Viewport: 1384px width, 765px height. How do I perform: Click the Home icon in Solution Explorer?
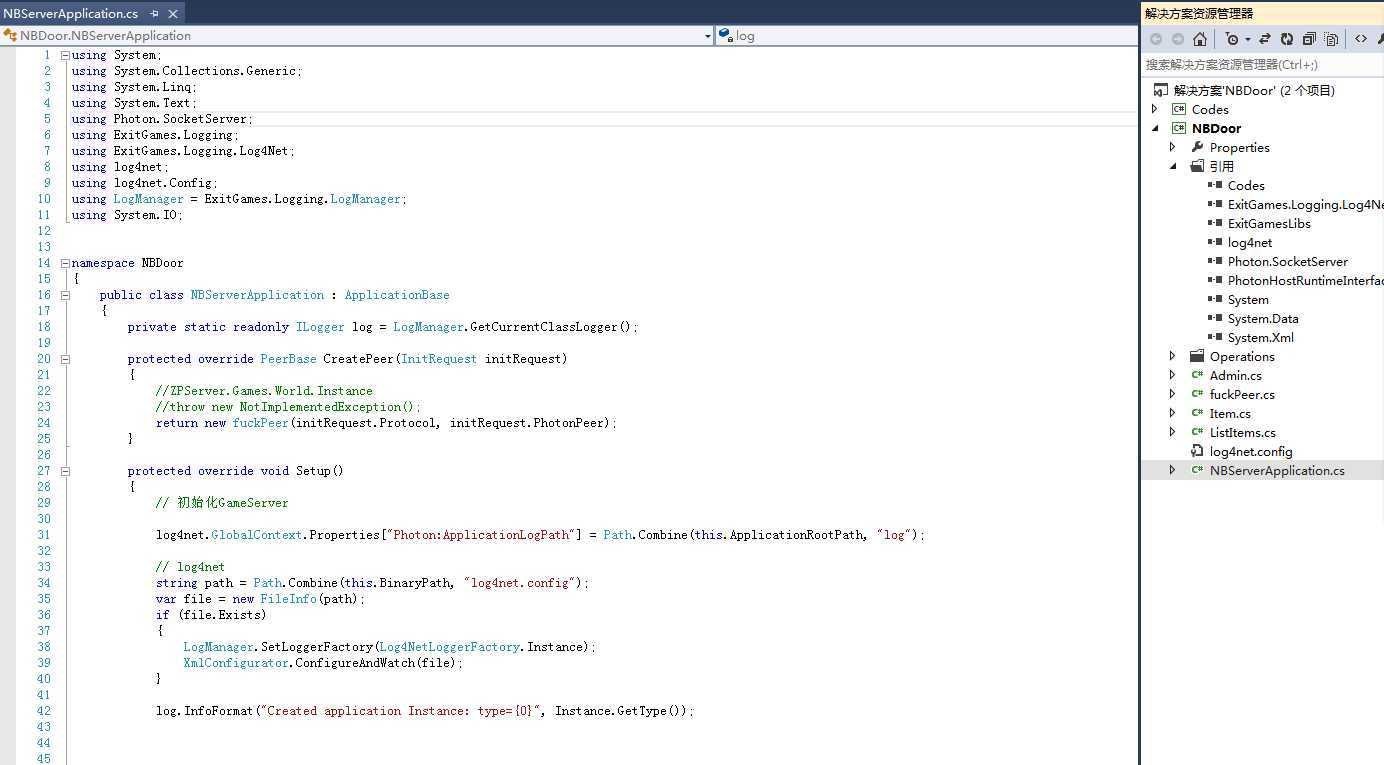pos(1200,39)
